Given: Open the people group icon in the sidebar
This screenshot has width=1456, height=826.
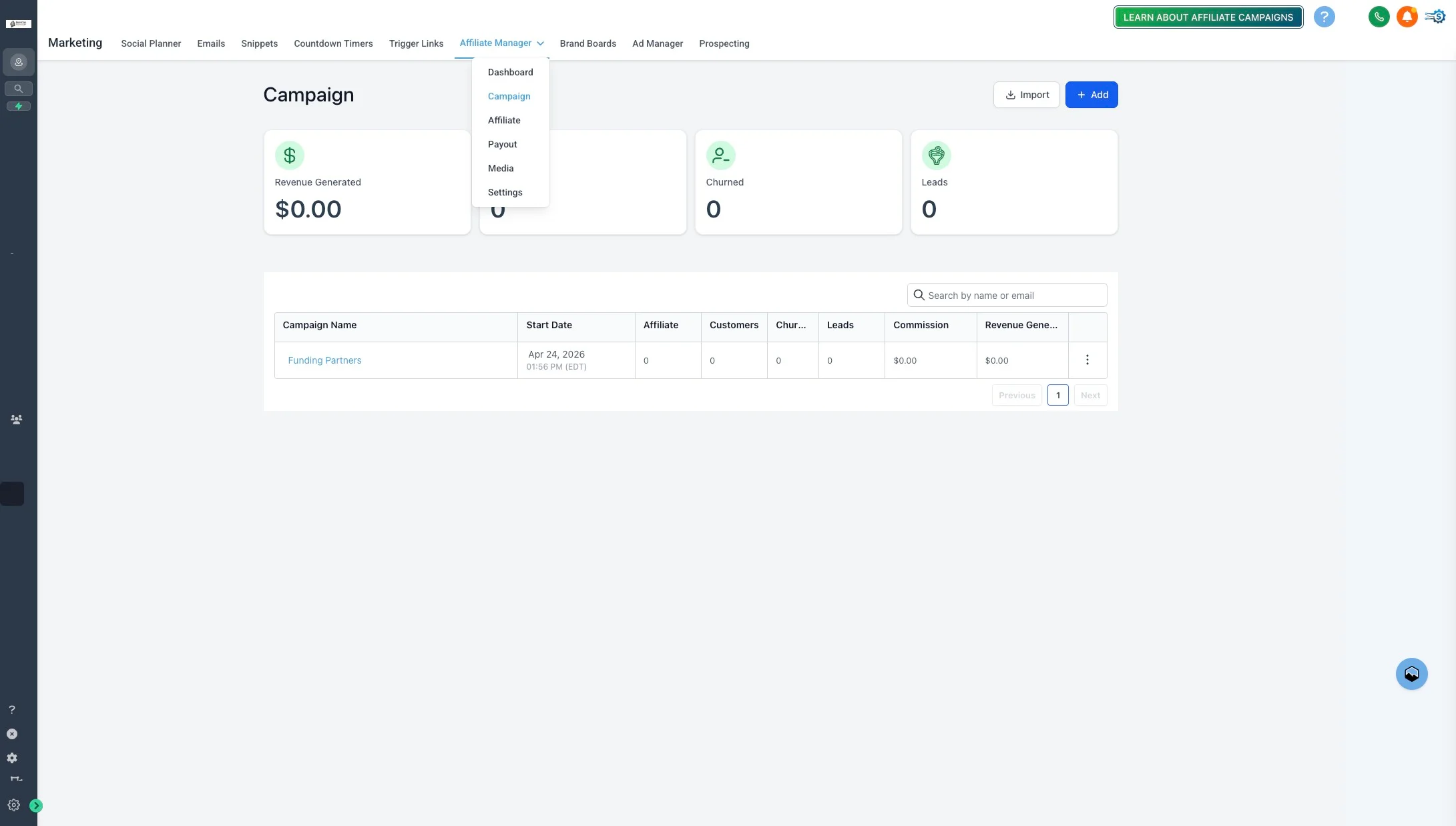Looking at the screenshot, I should coord(17,420).
